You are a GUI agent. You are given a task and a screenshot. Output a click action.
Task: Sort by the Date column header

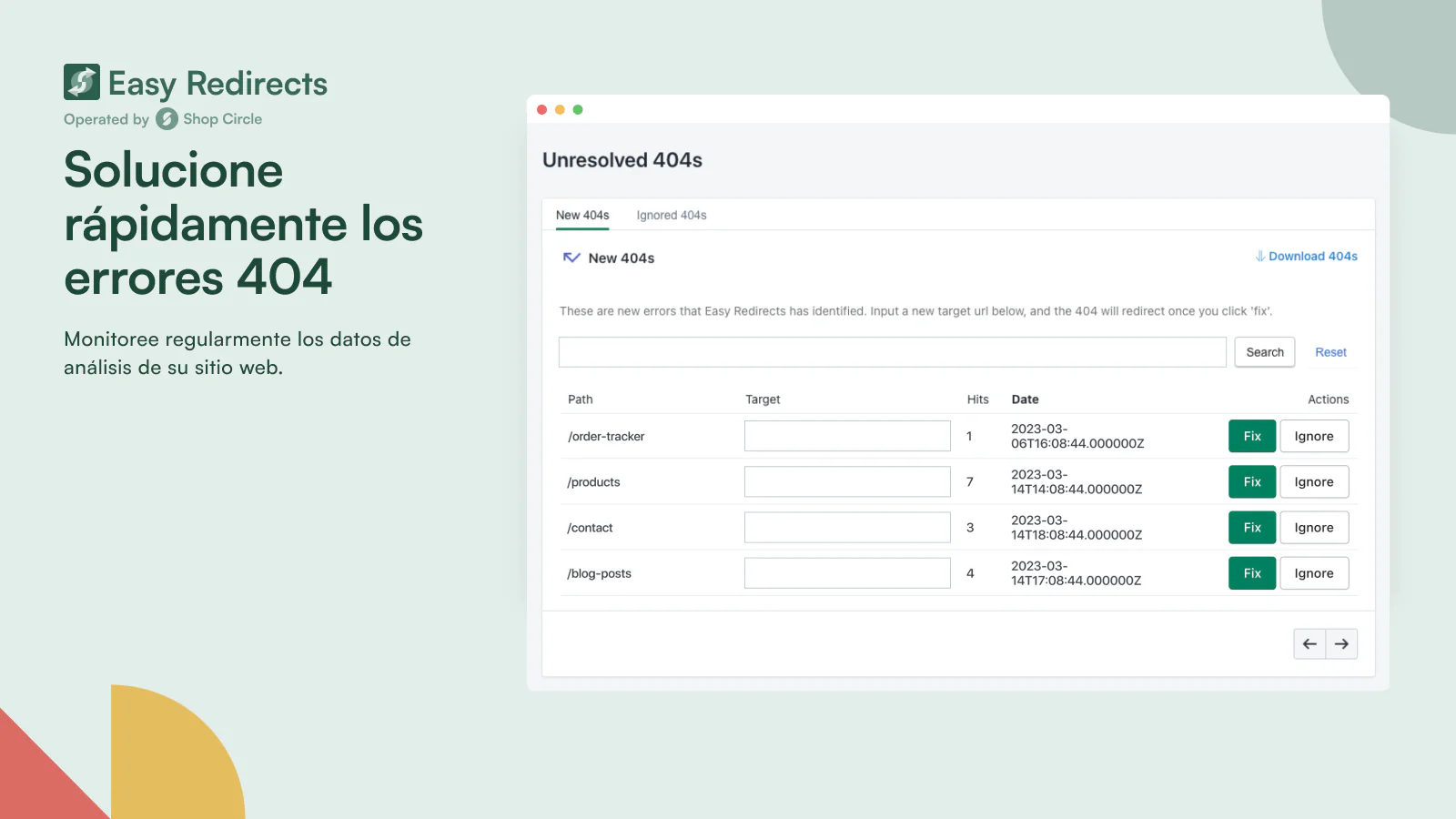1025,399
